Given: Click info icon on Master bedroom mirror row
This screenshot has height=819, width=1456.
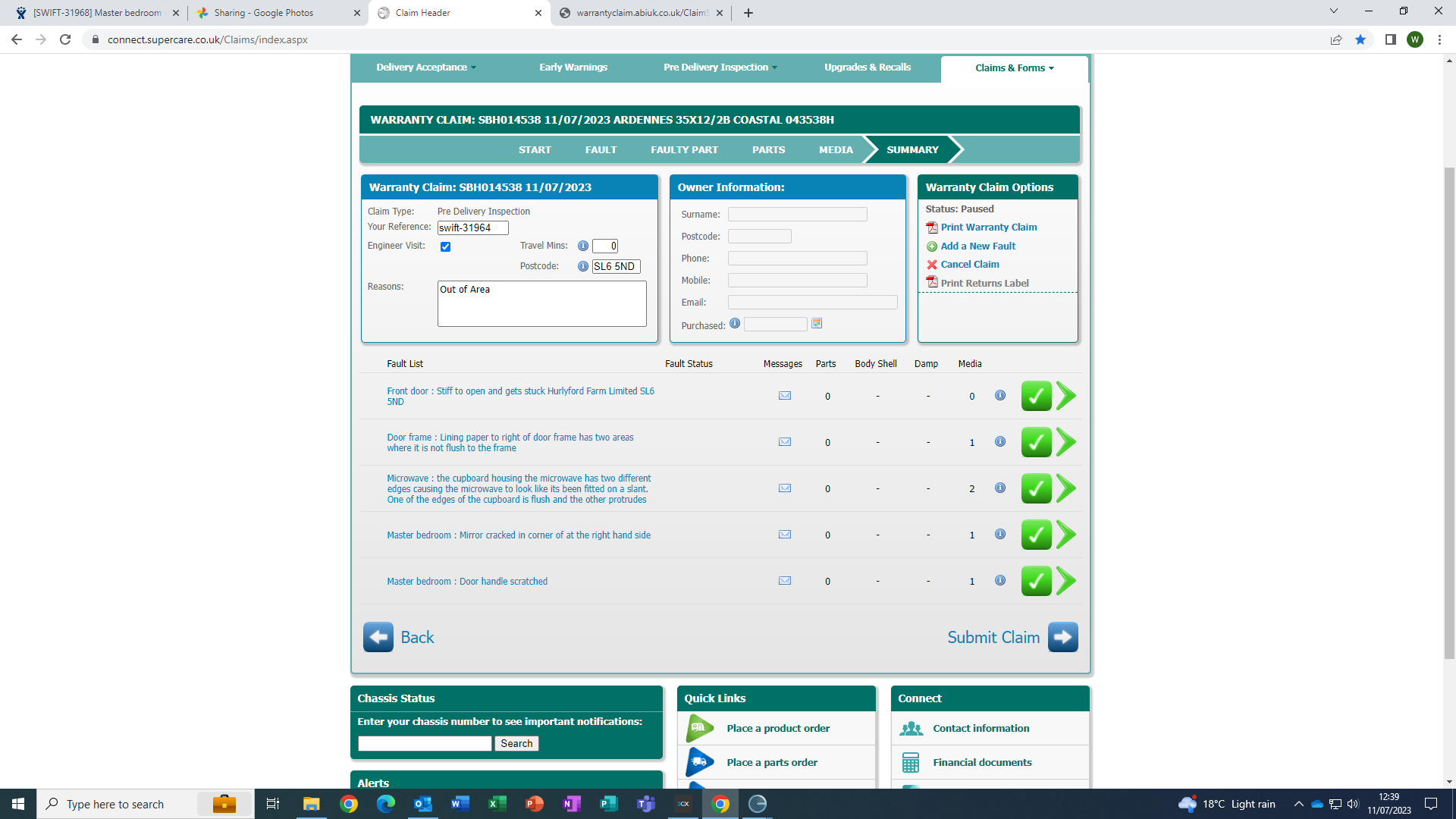Looking at the screenshot, I should coord(1000,535).
